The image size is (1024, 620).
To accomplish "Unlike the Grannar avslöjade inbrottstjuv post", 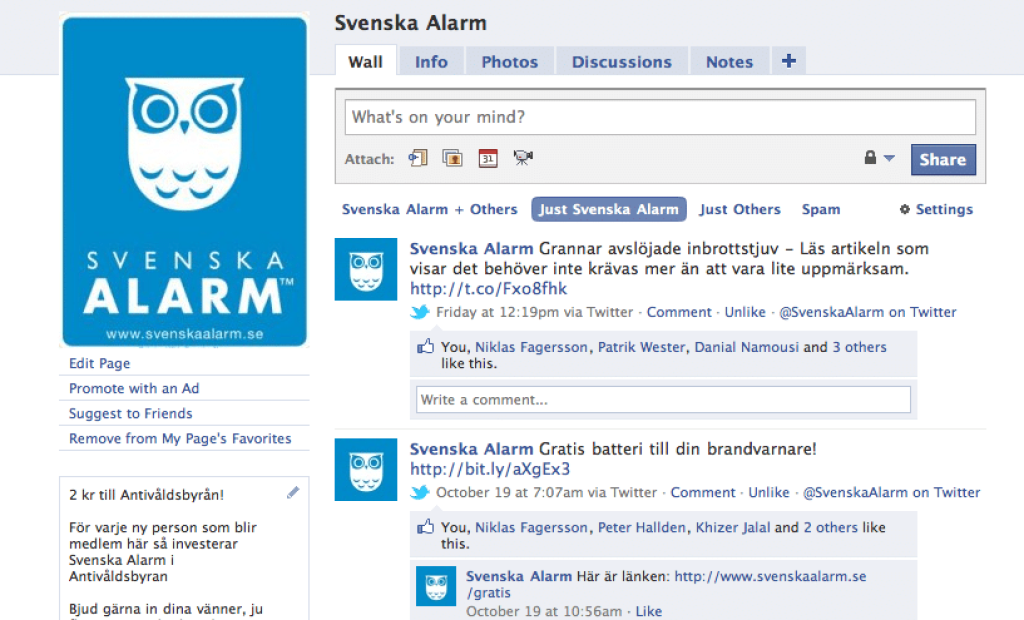I will [745, 311].
